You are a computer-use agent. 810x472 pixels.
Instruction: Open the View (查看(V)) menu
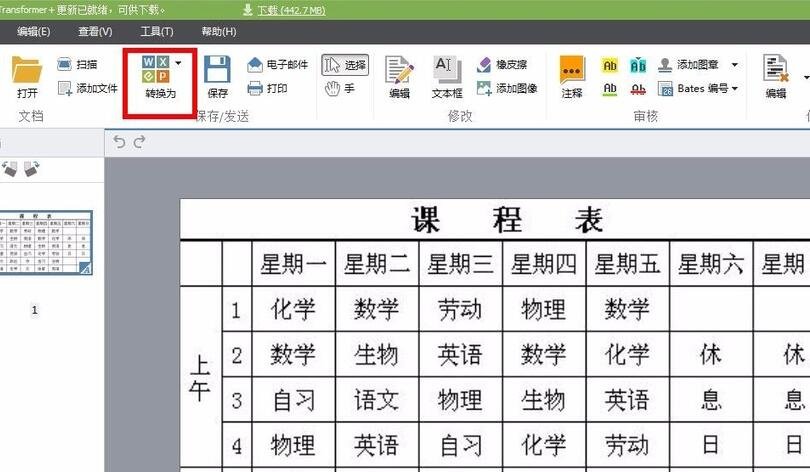[95, 32]
